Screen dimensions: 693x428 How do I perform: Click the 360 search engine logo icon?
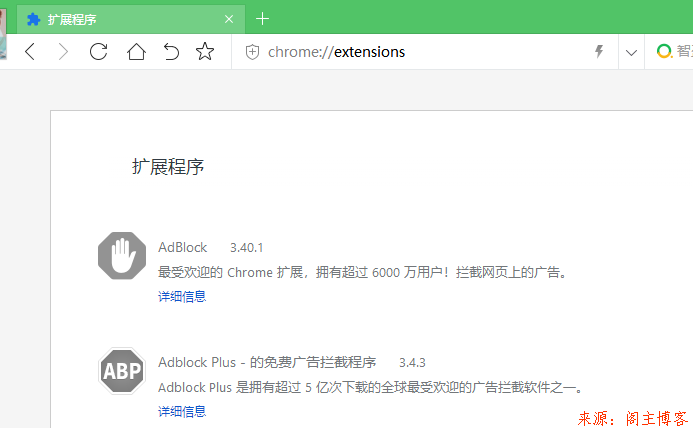(664, 51)
